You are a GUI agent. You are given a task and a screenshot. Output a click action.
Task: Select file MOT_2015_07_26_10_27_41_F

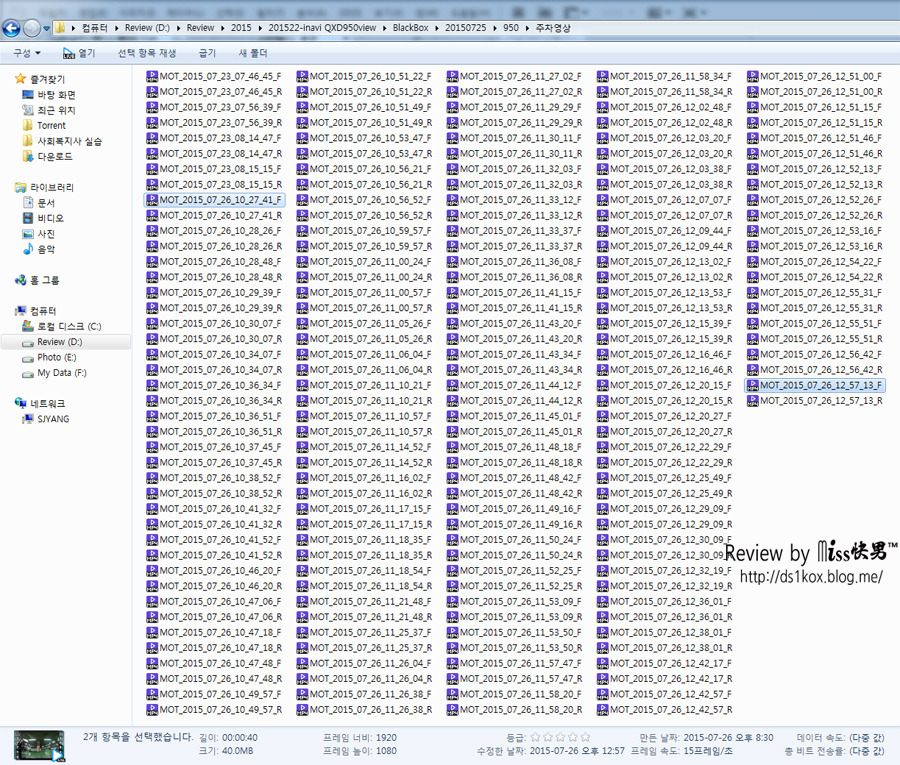click(214, 200)
